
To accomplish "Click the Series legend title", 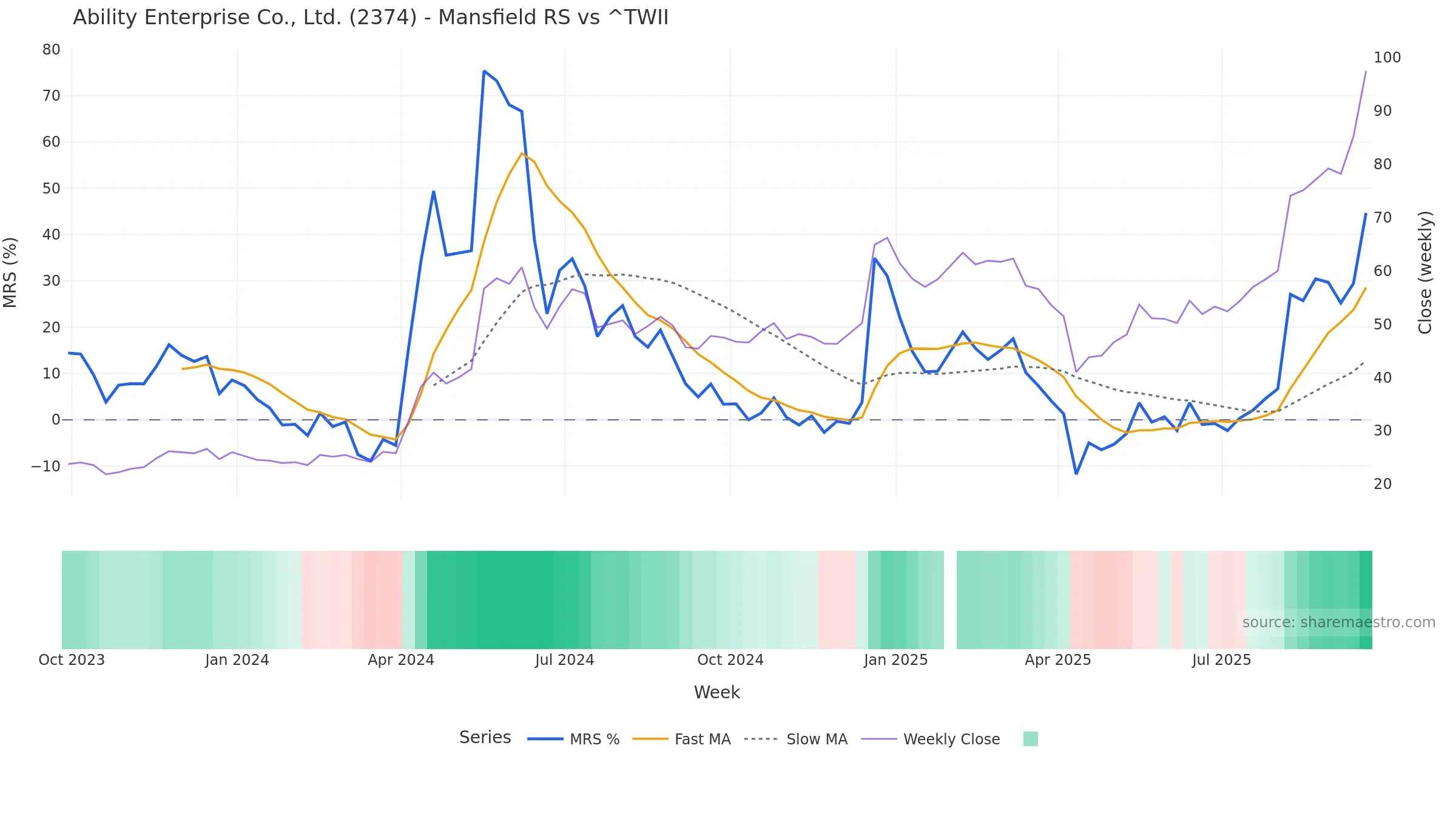I will [x=485, y=737].
